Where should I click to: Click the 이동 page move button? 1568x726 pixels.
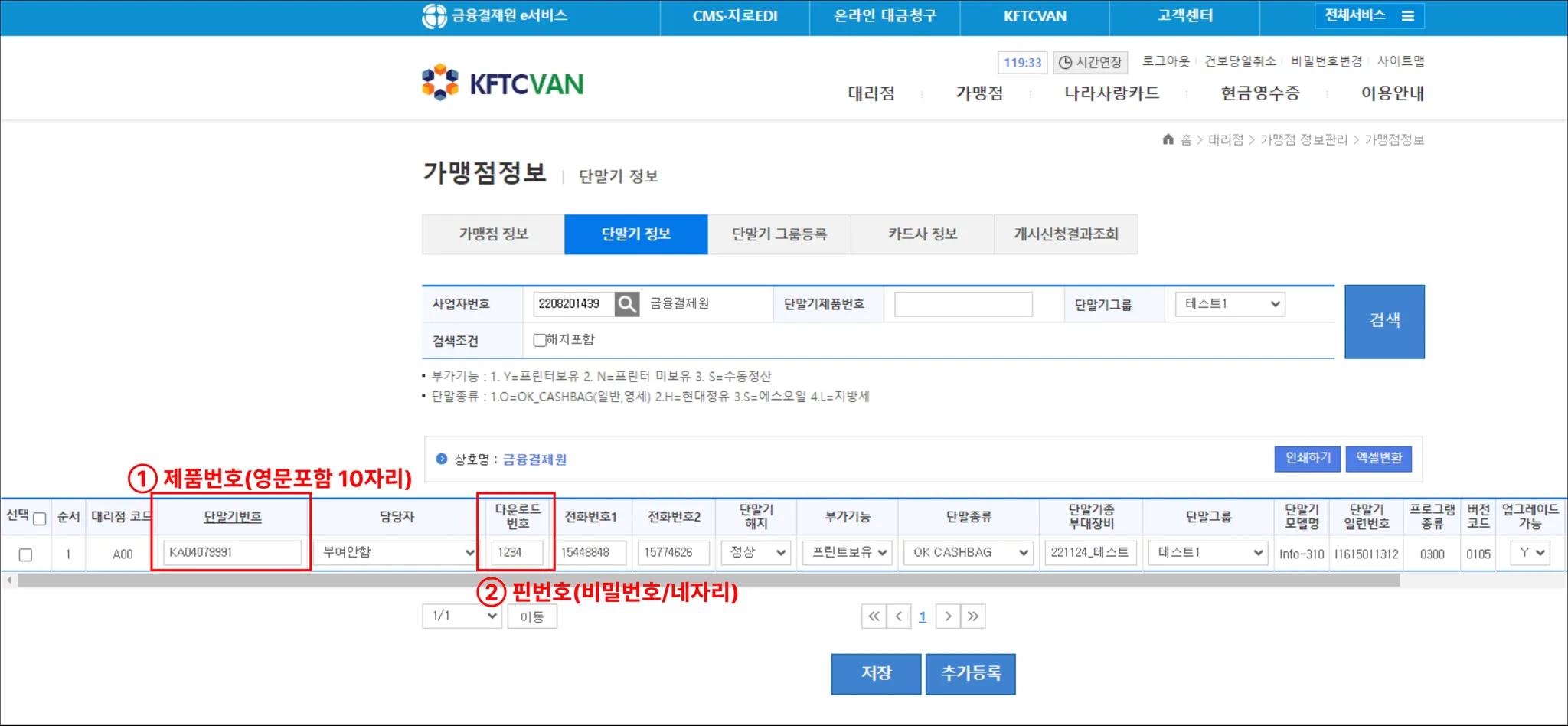[x=532, y=616]
